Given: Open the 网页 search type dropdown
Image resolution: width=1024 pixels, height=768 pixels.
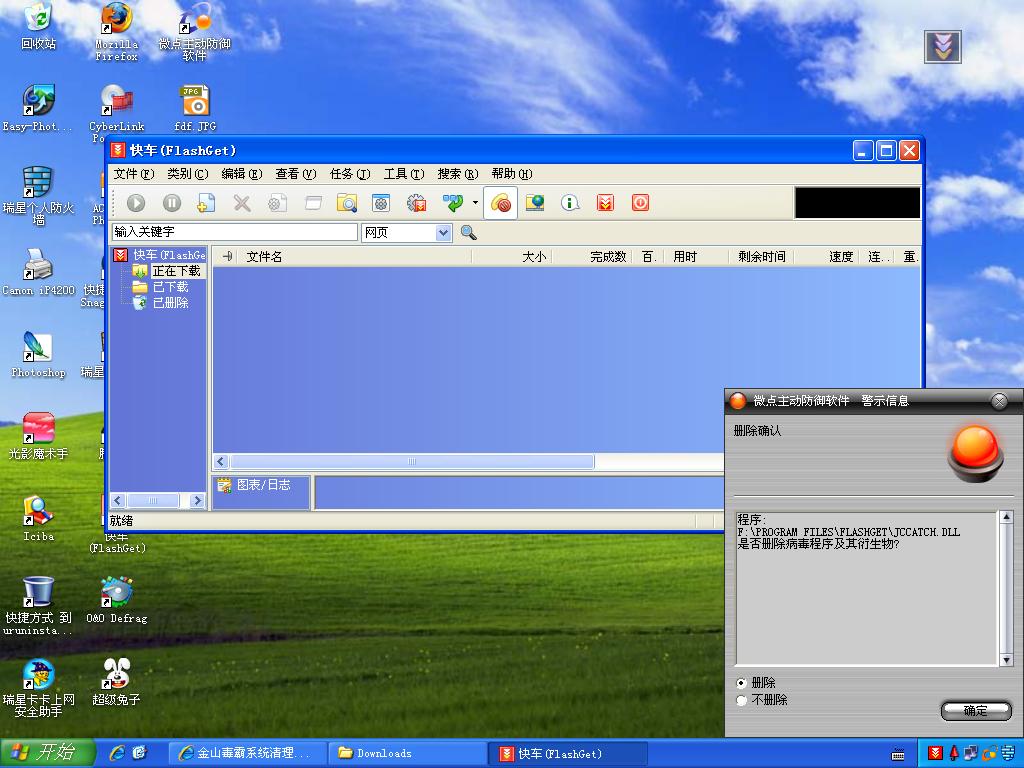Looking at the screenshot, I should pos(443,232).
